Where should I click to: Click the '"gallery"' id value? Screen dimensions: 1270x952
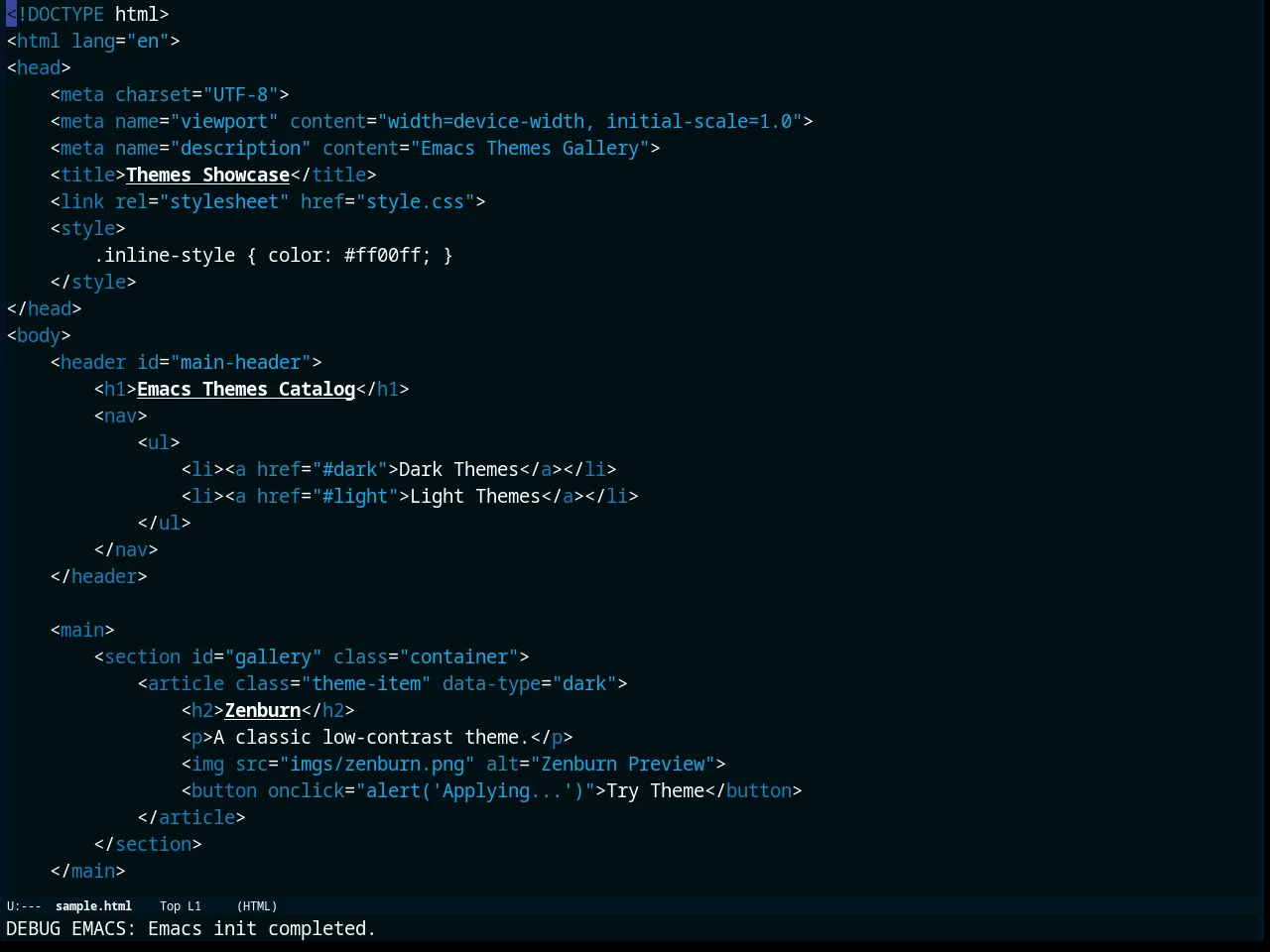pos(273,657)
